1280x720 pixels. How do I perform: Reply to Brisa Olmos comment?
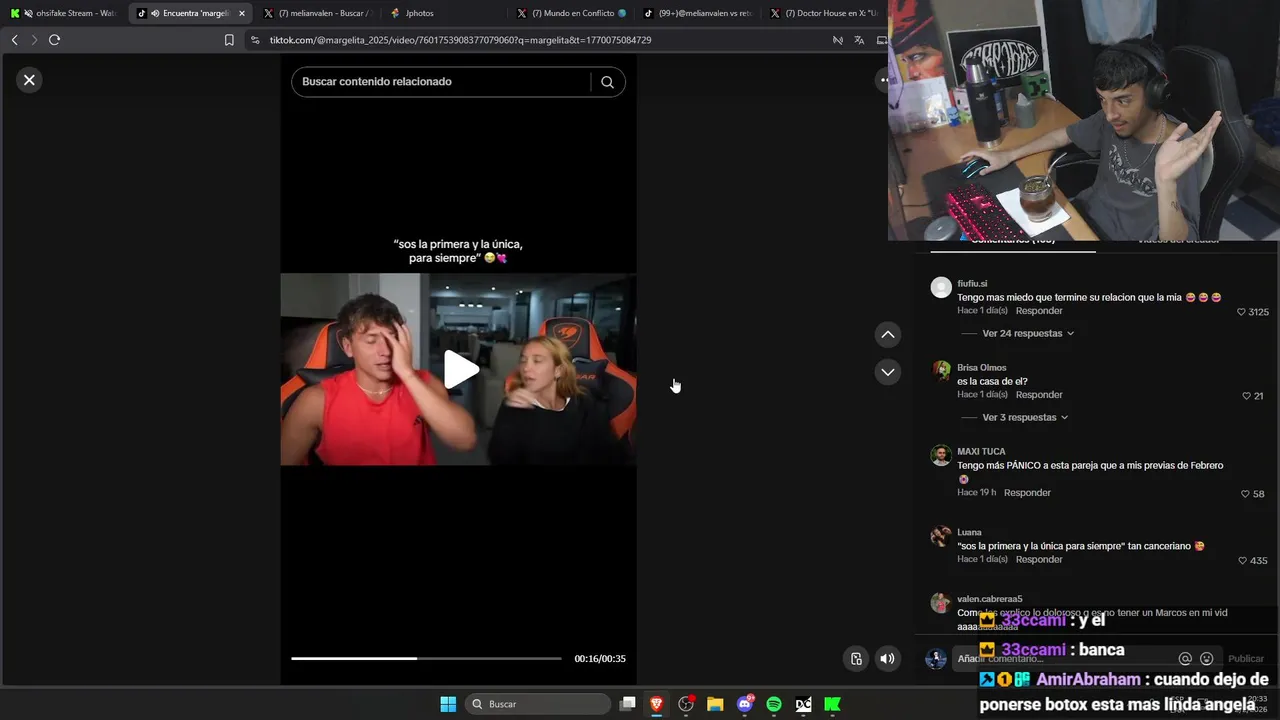(x=1039, y=395)
